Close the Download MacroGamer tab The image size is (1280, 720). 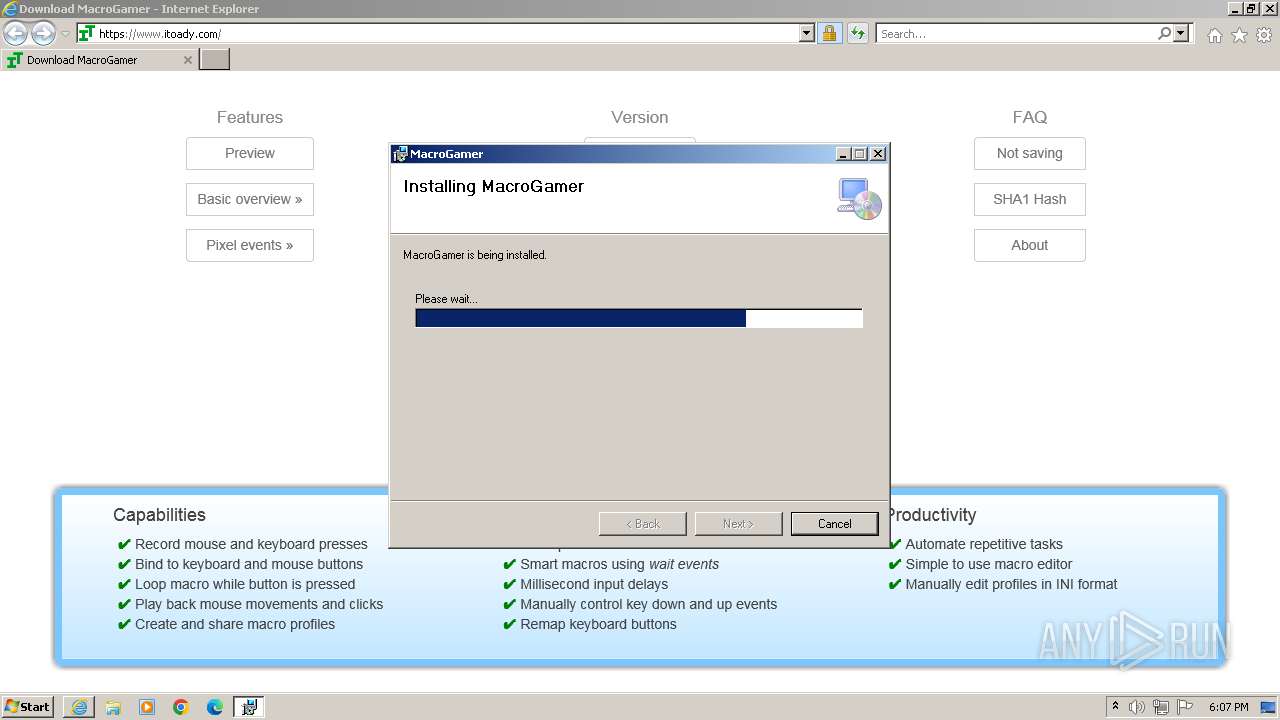(187, 60)
